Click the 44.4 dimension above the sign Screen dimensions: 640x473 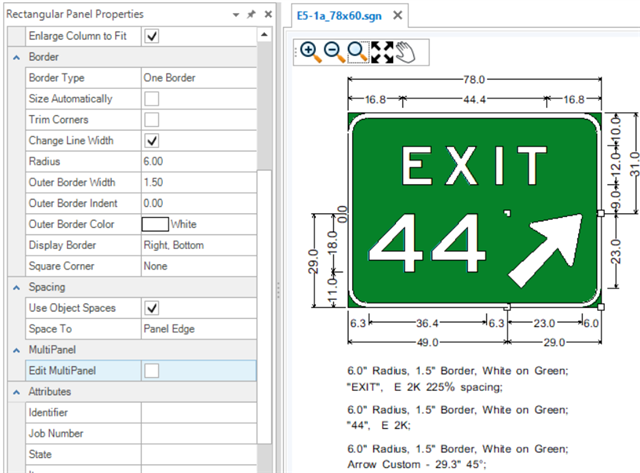click(474, 99)
